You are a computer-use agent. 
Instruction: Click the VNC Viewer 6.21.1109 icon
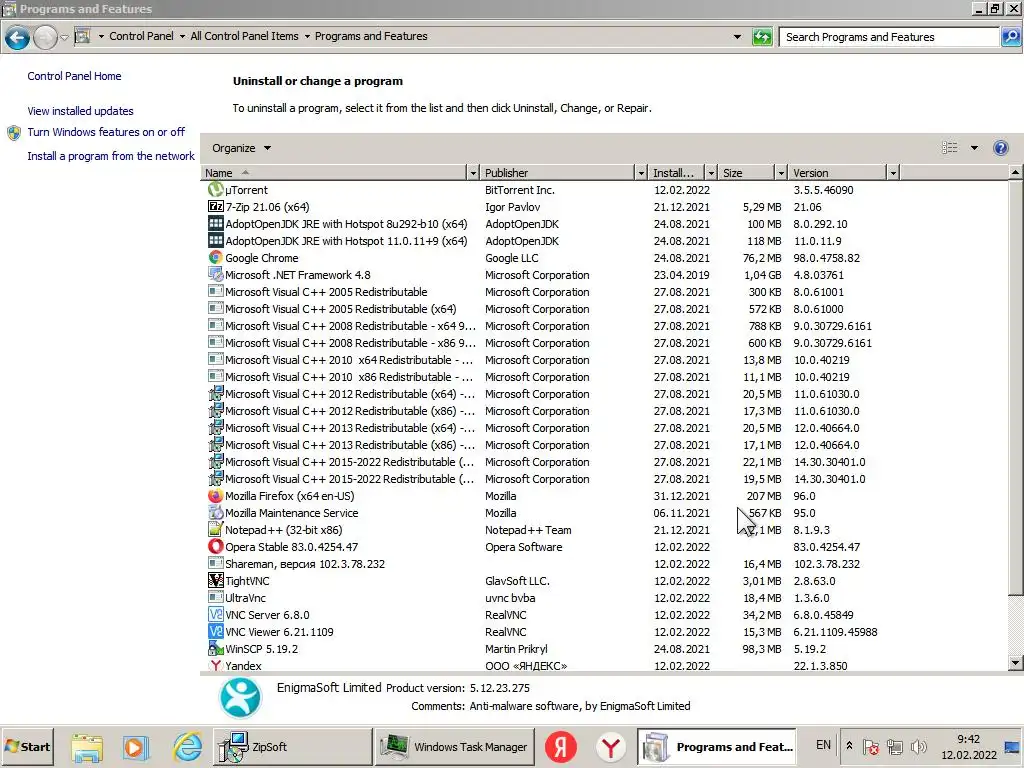pyautogui.click(x=216, y=631)
